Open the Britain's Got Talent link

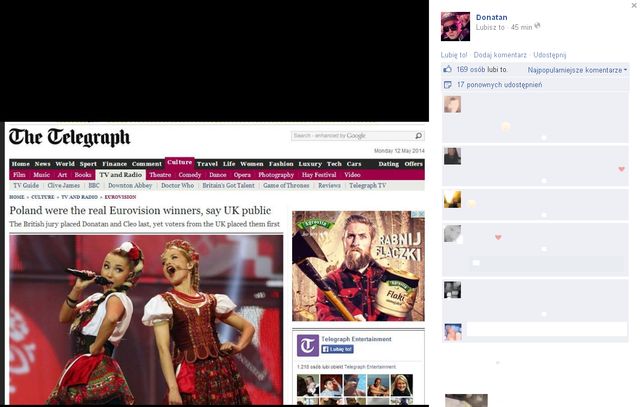point(228,185)
